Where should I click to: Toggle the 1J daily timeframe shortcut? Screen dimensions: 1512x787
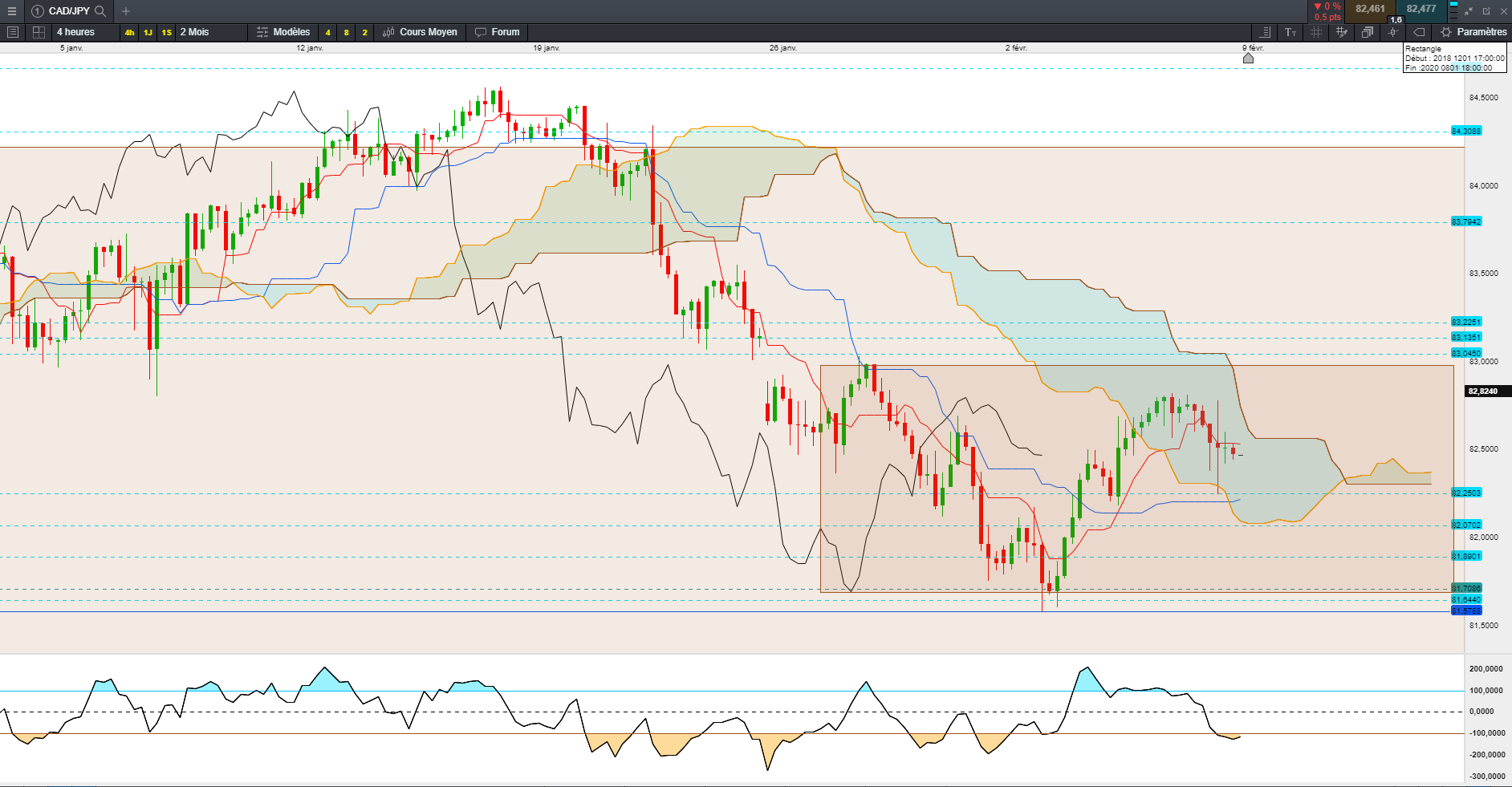(148, 33)
